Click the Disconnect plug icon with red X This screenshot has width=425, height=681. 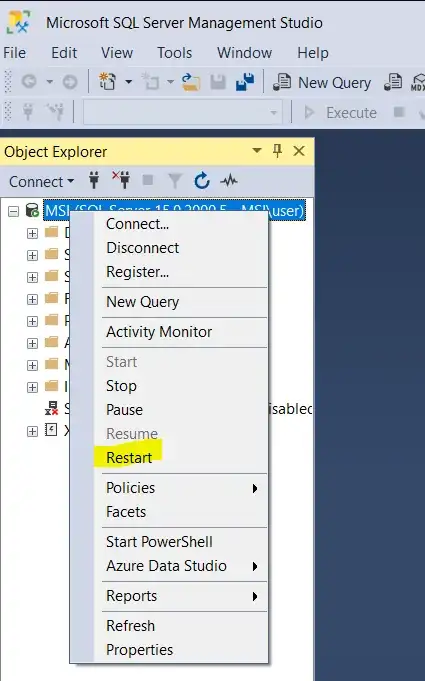tap(121, 180)
